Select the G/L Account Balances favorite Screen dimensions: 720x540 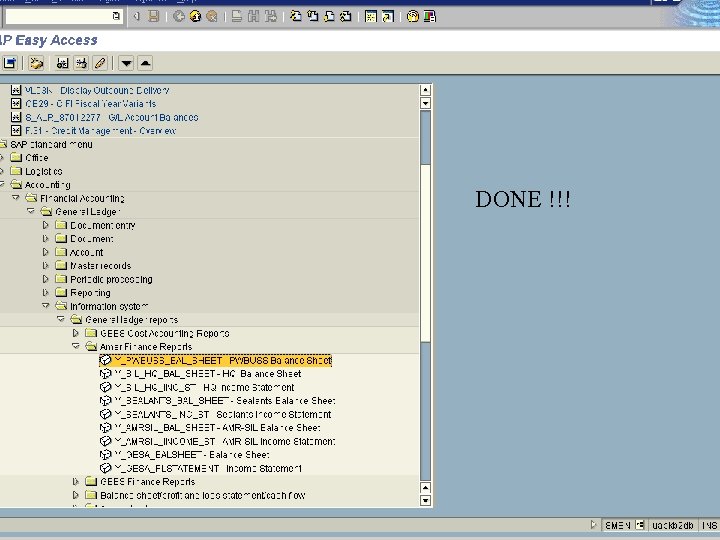(112, 117)
